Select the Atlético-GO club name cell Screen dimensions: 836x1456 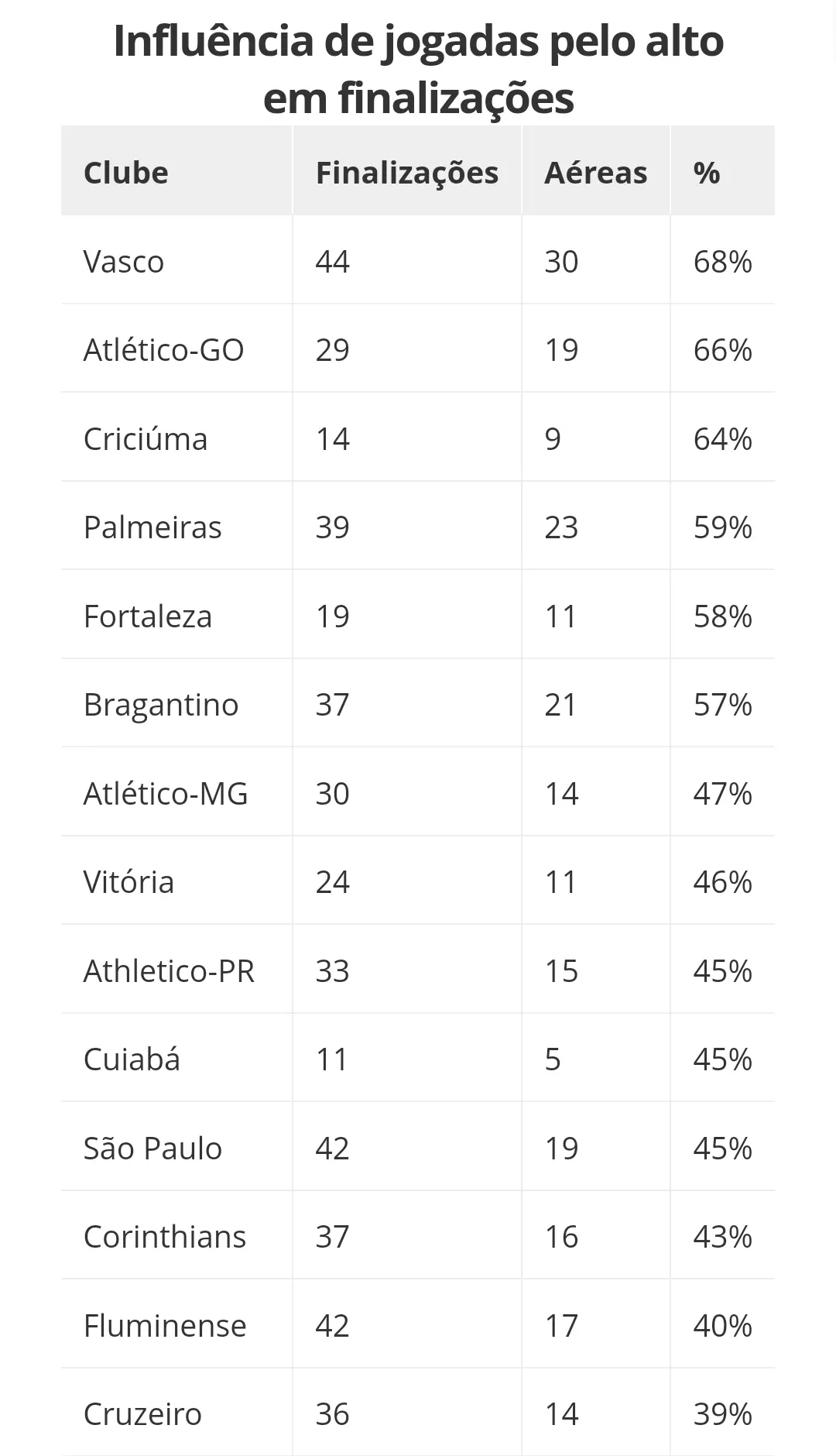[176, 349]
